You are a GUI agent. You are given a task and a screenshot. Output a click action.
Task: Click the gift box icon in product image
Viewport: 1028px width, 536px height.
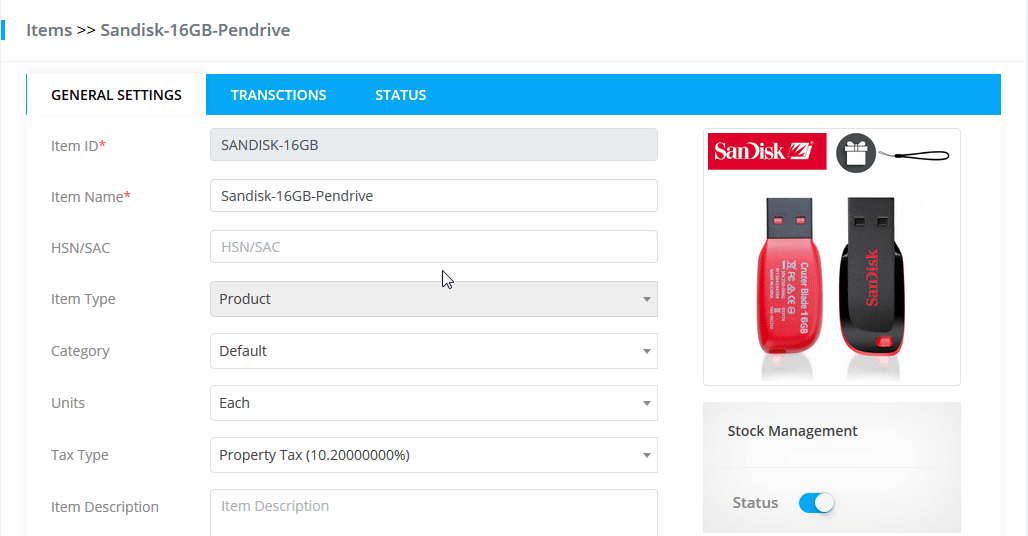tap(855, 153)
